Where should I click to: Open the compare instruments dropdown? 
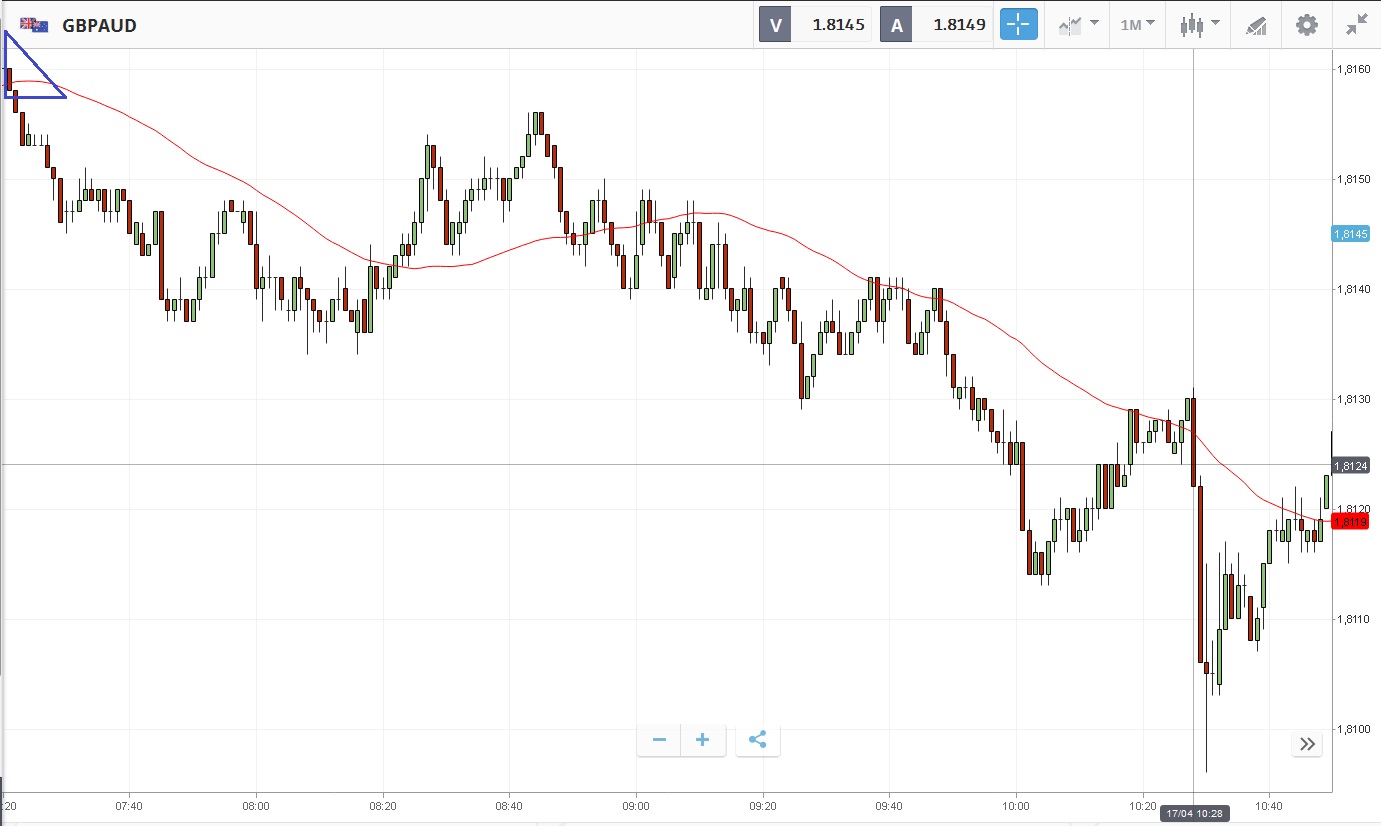pyautogui.click(x=1079, y=25)
